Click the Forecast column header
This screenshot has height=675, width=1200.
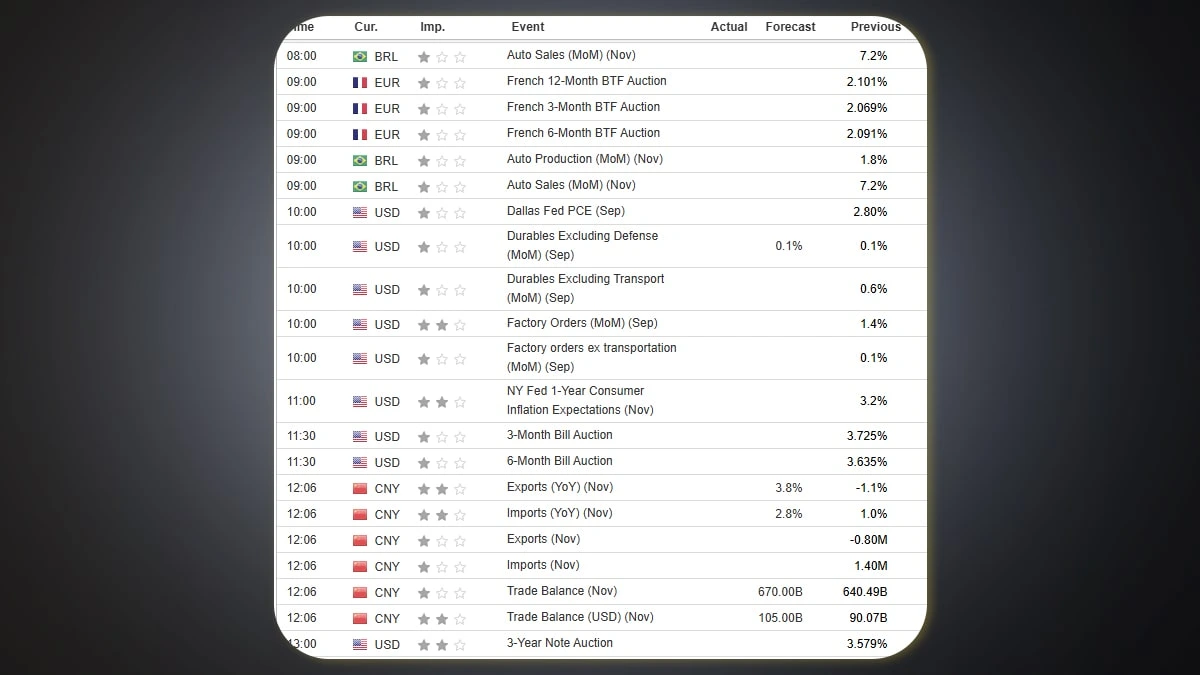(x=790, y=27)
